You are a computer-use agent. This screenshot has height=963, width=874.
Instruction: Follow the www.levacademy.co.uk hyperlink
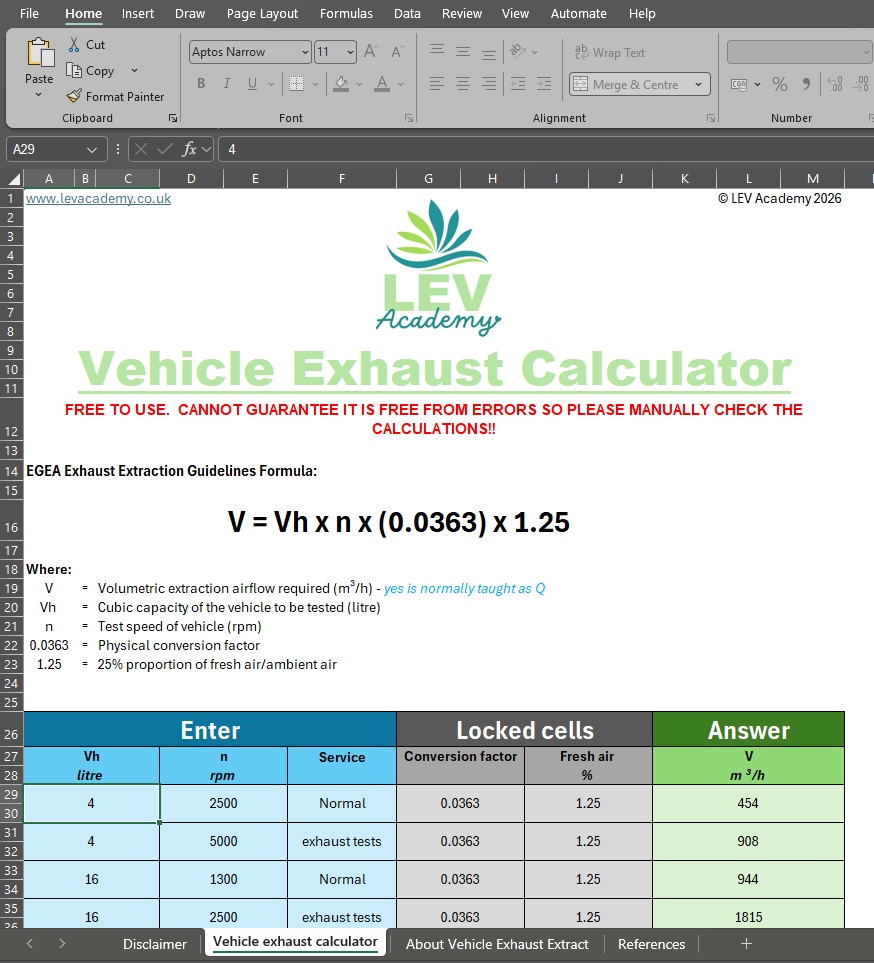(x=97, y=198)
